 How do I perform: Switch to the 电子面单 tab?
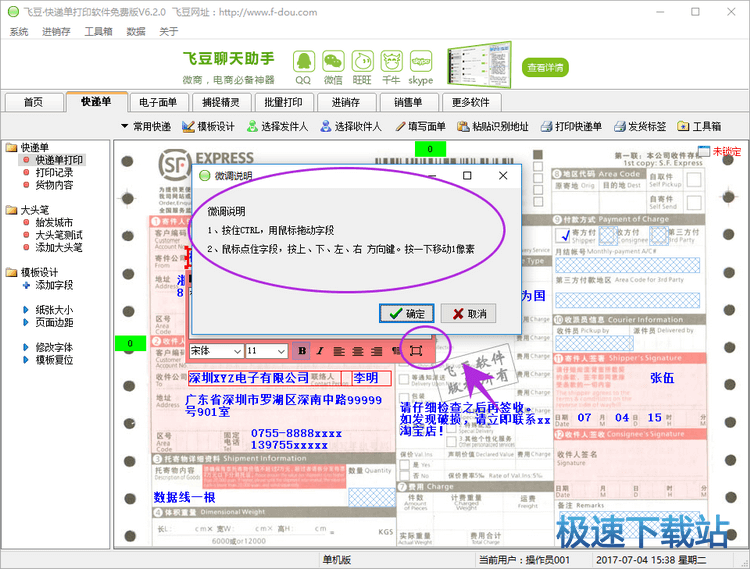(x=158, y=102)
